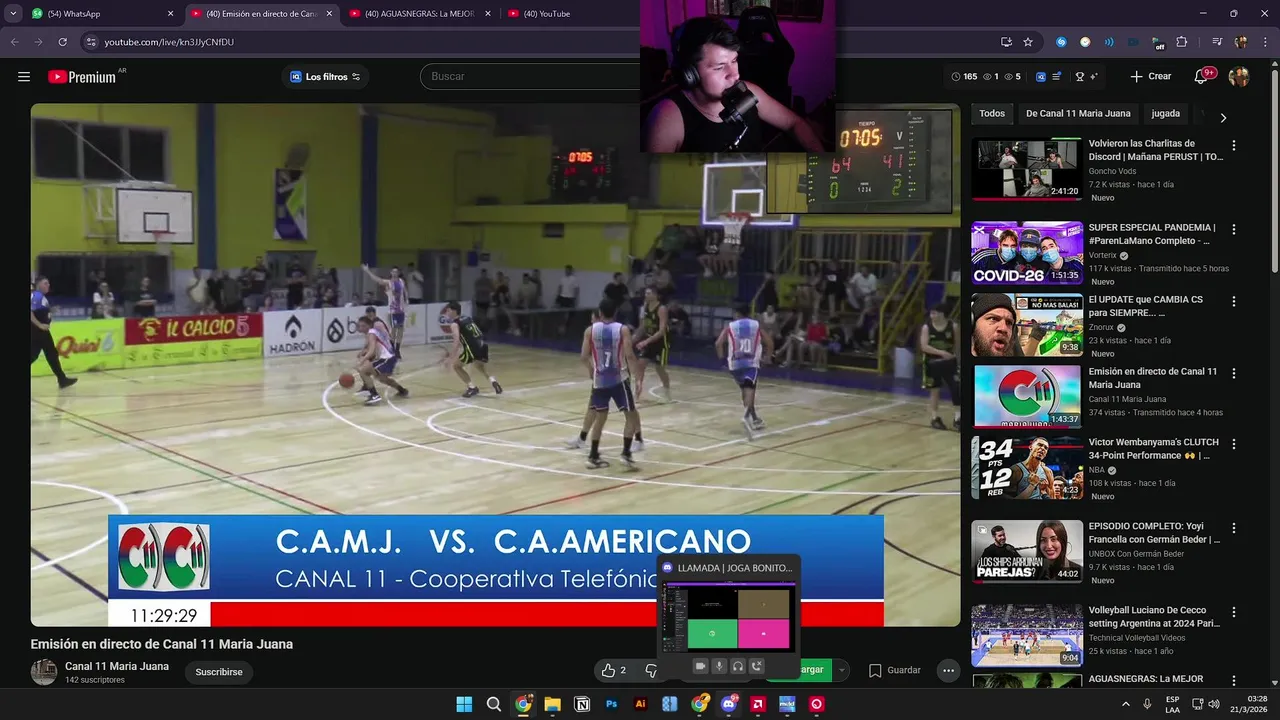Open the Chrome three-dot menu

tap(1264, 42)
